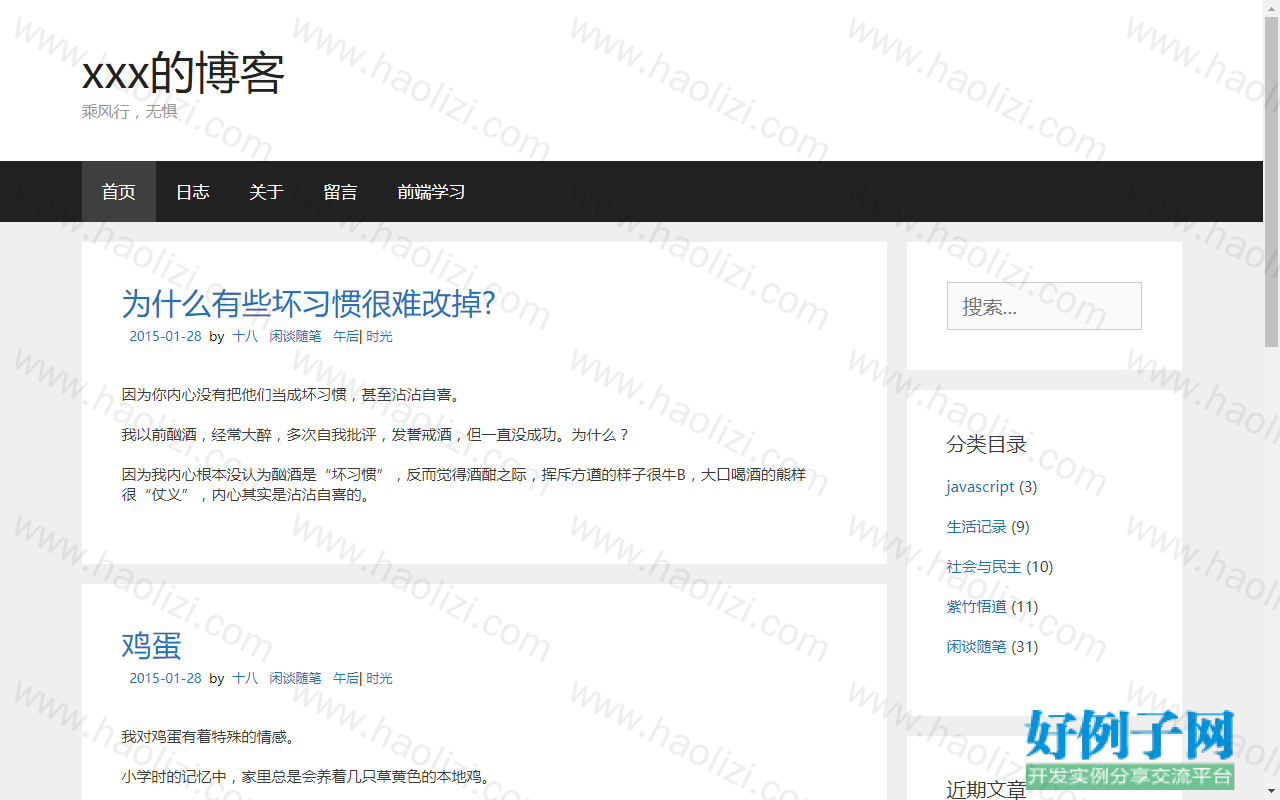Click paragraph 因为你内心没有把他们当成坏习惯
The width and height of the screenshot is (1280, 800).
pos(293,396)
